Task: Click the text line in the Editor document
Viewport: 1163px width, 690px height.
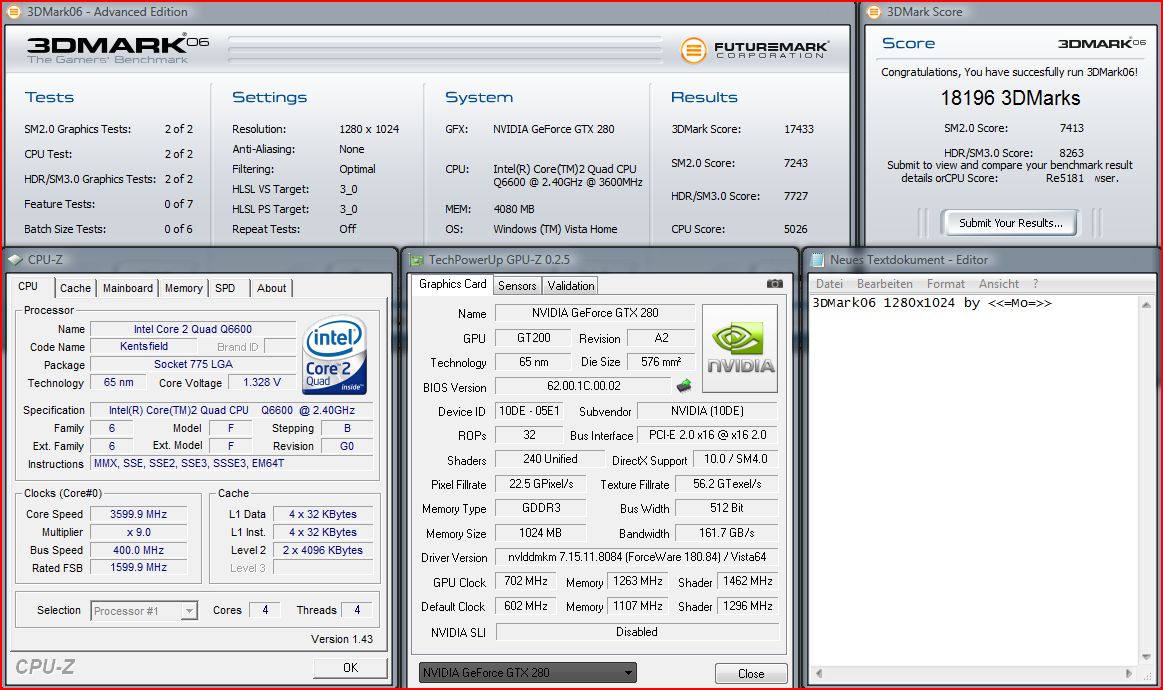Action: point(932,303)
